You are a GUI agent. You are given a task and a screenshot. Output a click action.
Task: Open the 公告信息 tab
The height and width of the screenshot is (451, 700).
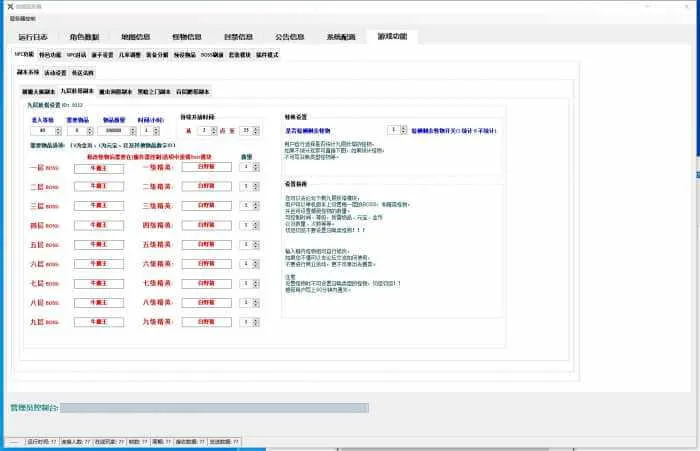290,37
